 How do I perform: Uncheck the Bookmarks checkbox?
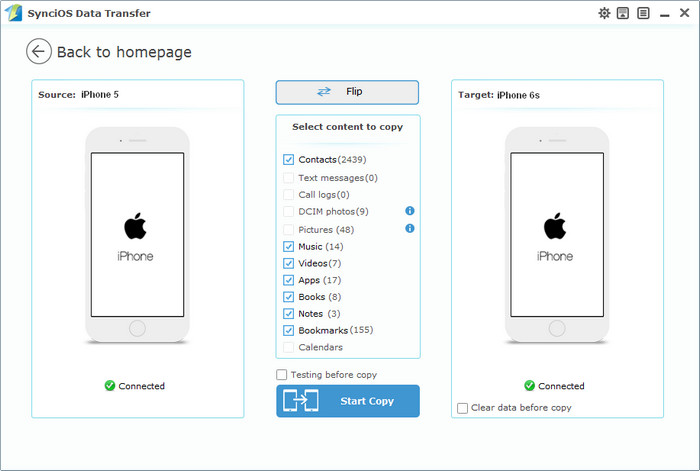[288, 330]
